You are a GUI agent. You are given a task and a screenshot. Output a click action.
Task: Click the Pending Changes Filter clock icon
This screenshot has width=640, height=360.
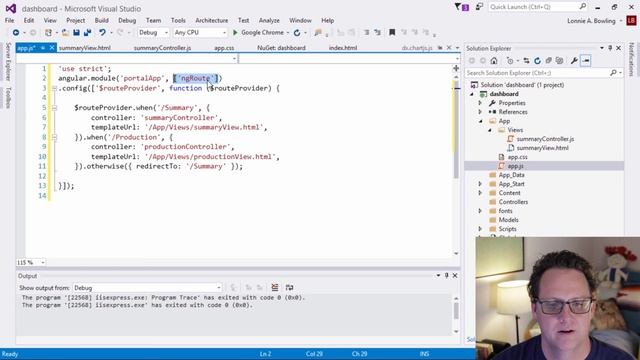510,61
